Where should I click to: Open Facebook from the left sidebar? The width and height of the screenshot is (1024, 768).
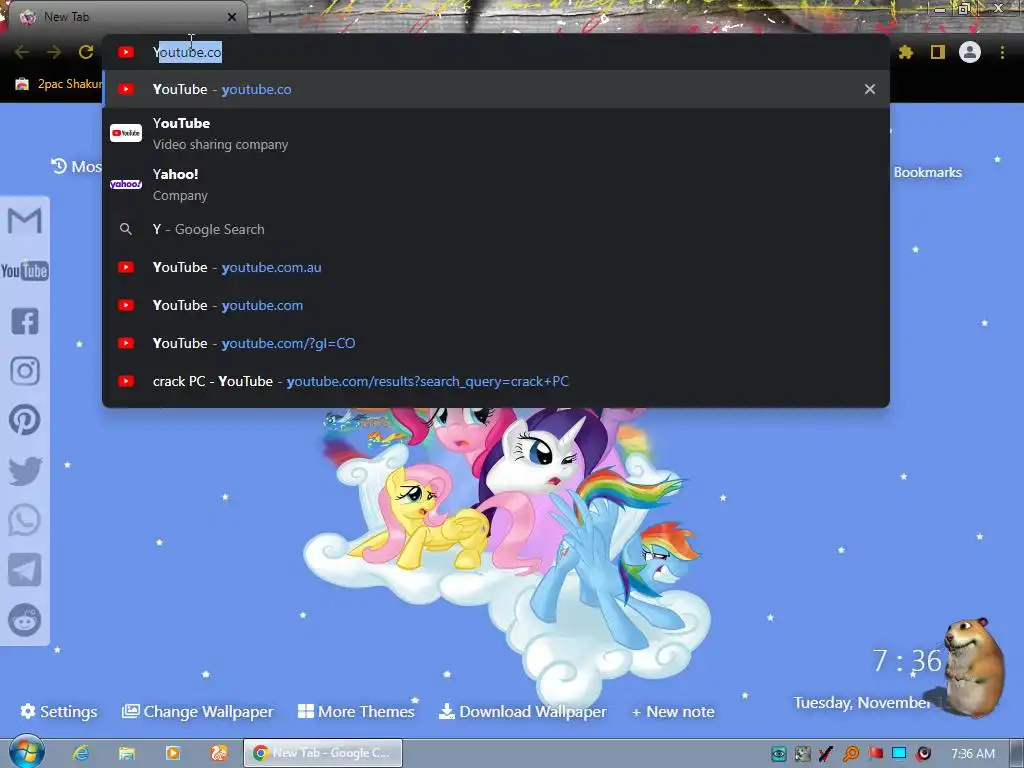25,321
